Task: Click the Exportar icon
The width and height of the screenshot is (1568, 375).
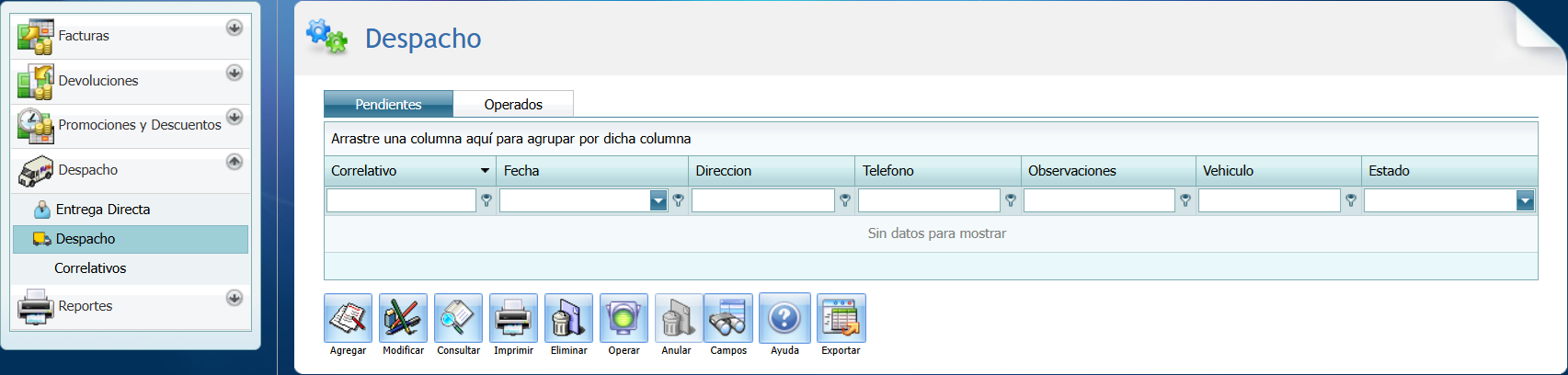Action: (x=841, y=318)
